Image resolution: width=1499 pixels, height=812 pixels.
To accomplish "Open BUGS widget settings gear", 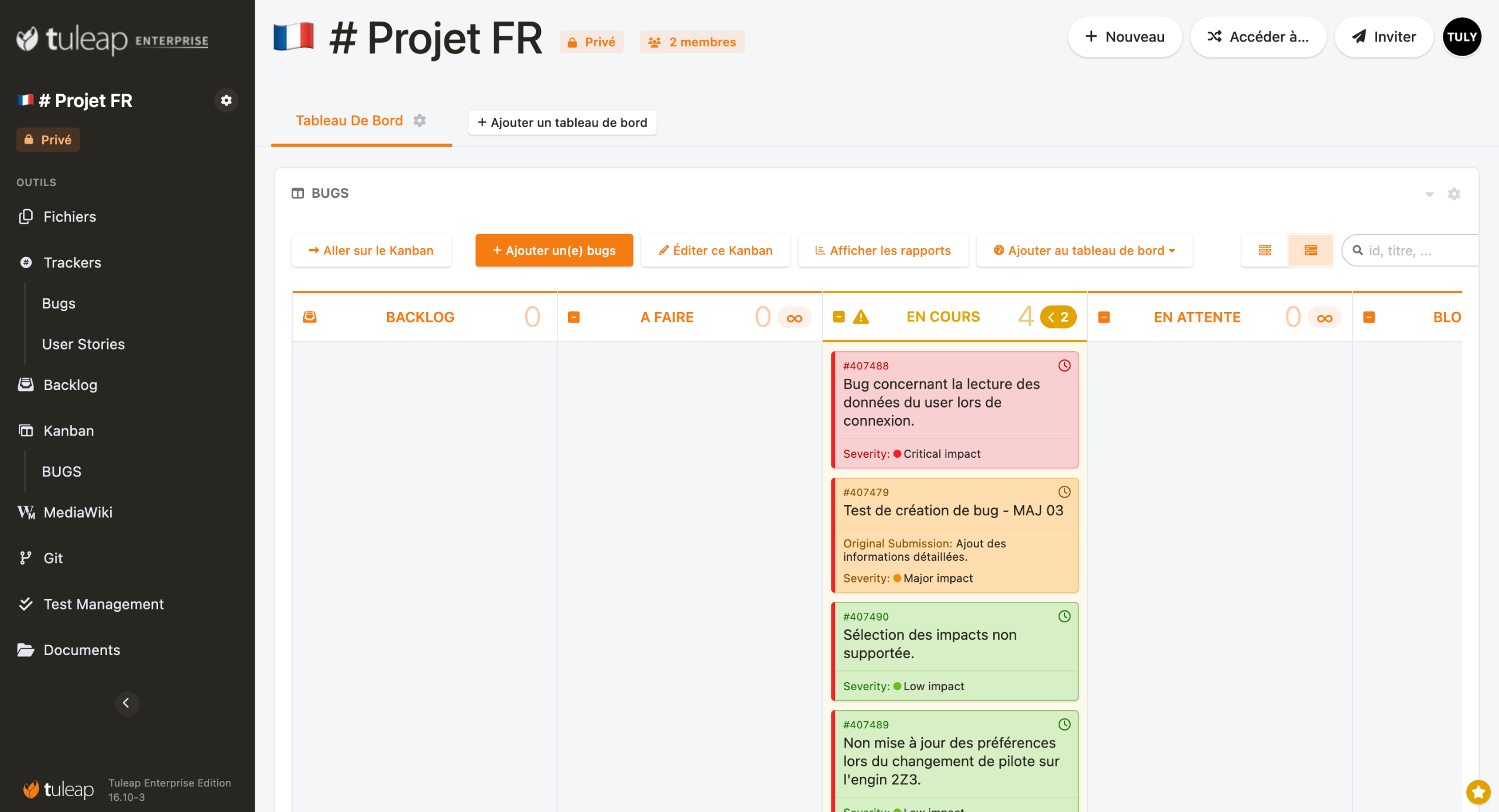I will [1454, 194].
